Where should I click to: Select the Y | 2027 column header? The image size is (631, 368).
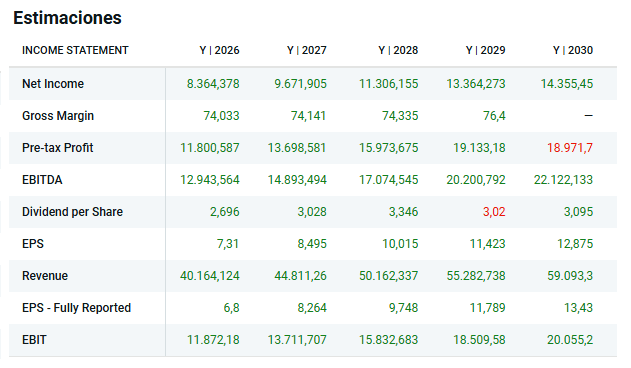pos(307,50)
